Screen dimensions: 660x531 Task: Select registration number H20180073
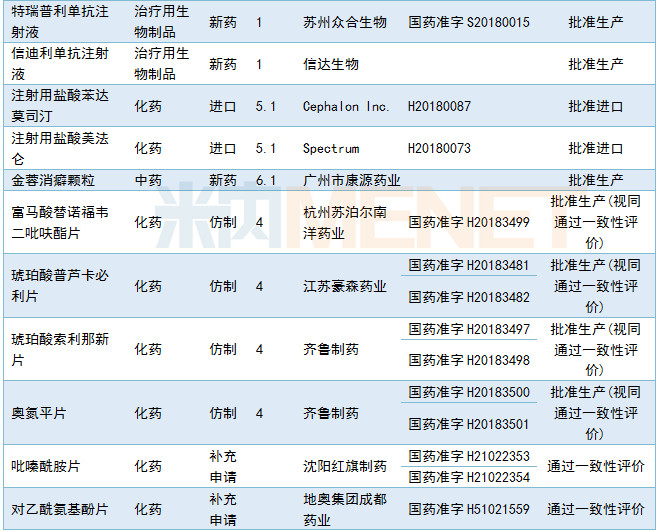439,149
